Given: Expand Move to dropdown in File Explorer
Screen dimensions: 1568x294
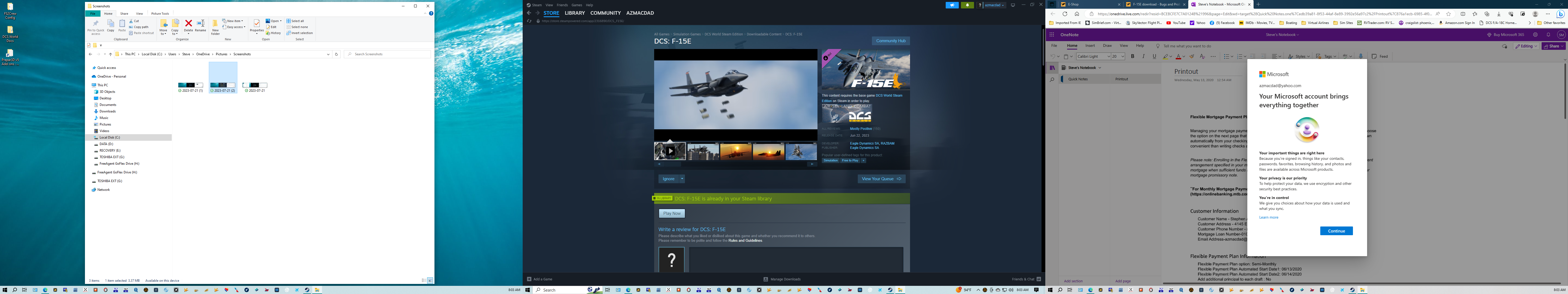Looking at the screenshot, I should [x=163, y=31].
